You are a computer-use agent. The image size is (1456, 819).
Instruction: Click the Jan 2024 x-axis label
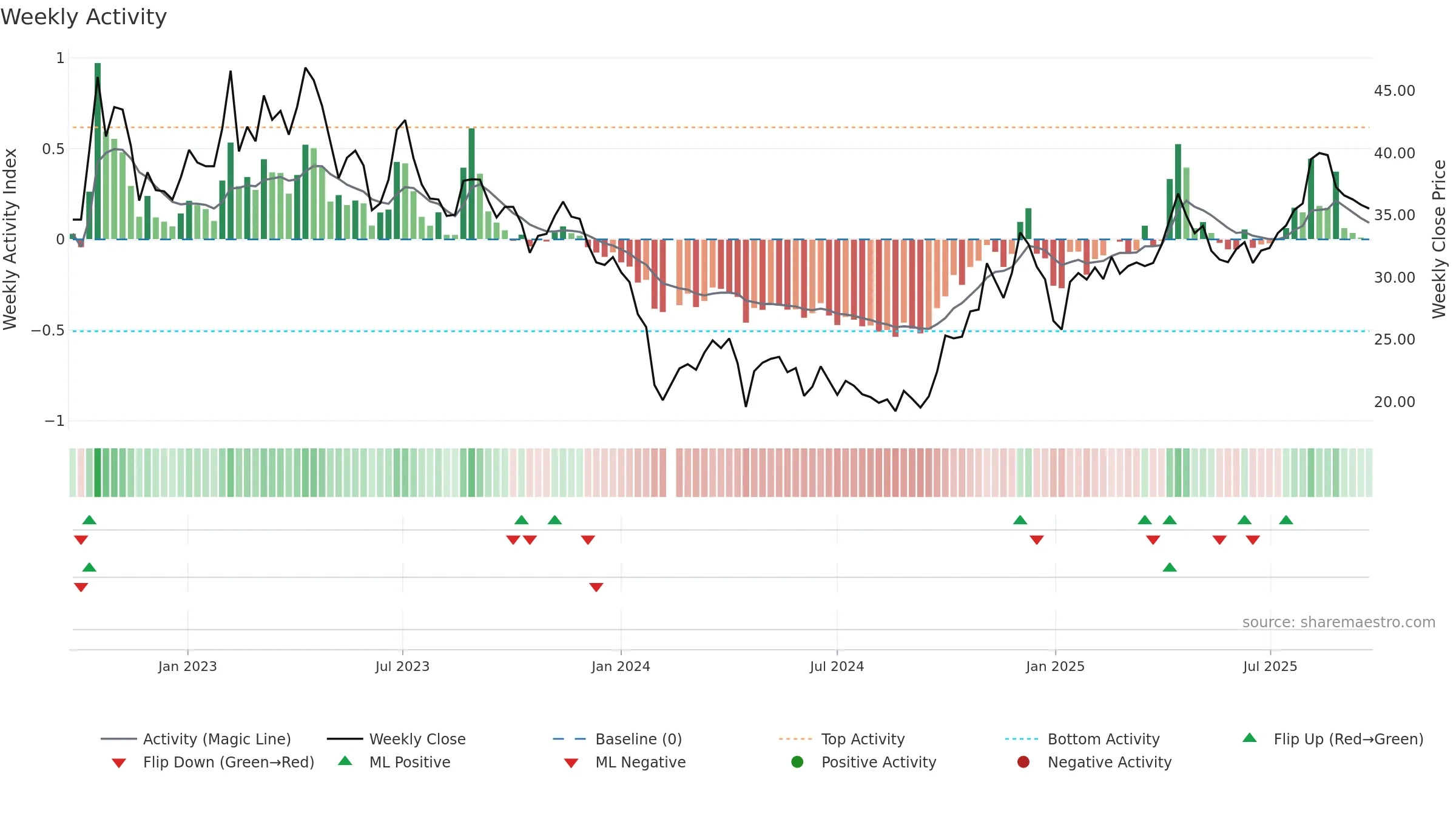pyautogui.click(x=621, y=666)
